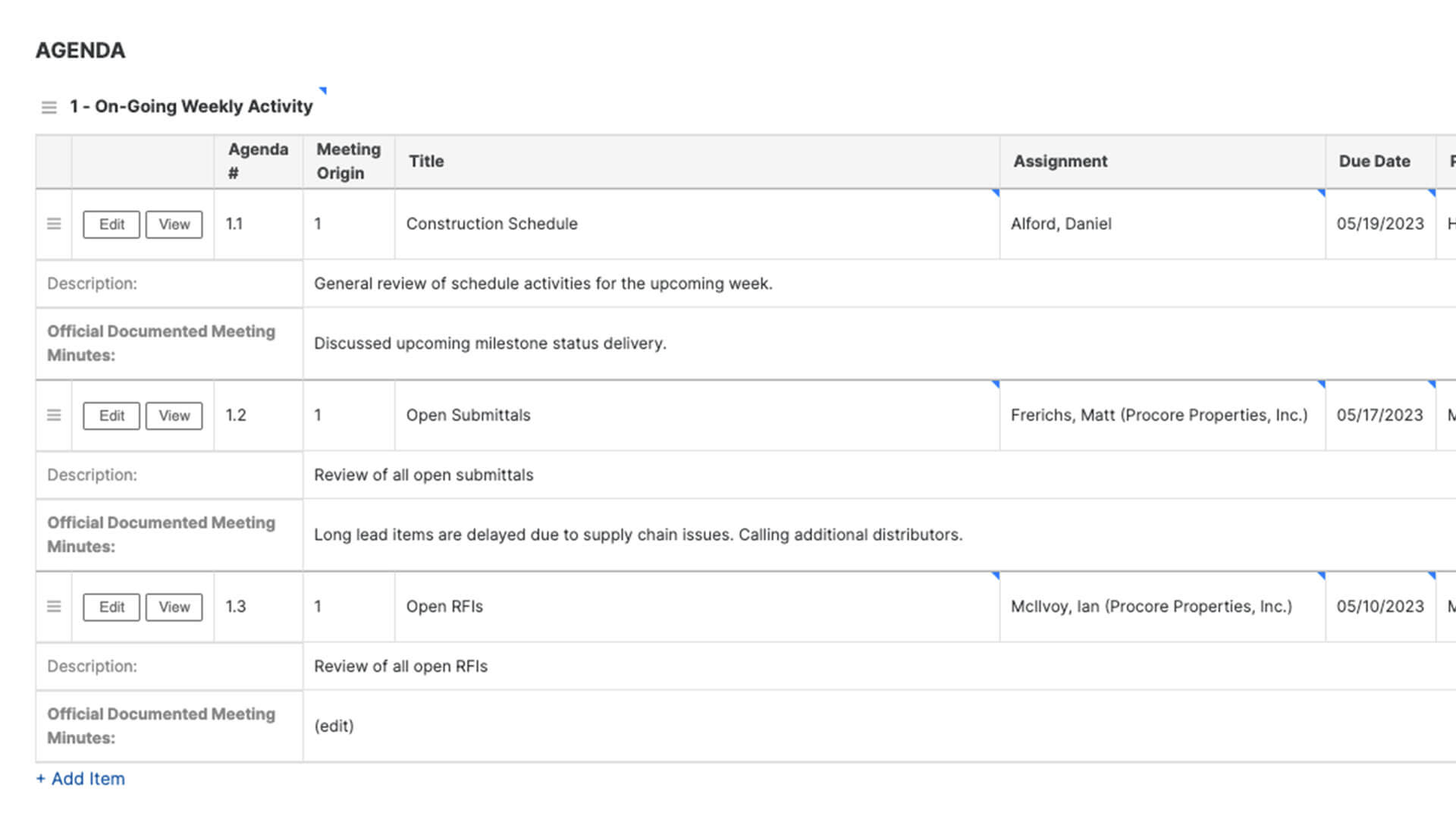The height and width of the screenshot is (819, 1456).
Task: View the Open RFIs agenda item
Action: 174,607
